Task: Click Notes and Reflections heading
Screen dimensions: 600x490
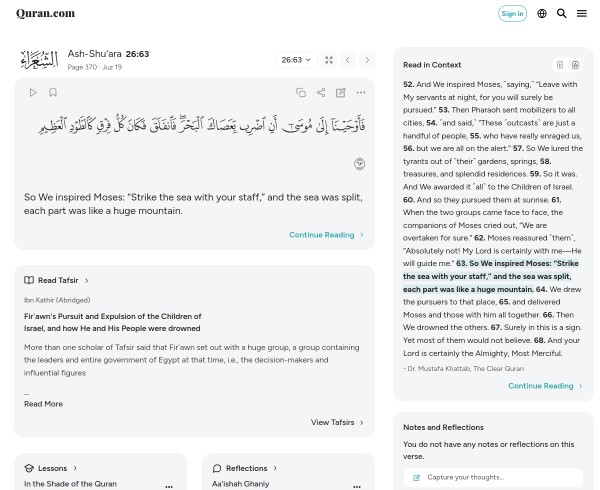Action: click(x=443, y=427)
